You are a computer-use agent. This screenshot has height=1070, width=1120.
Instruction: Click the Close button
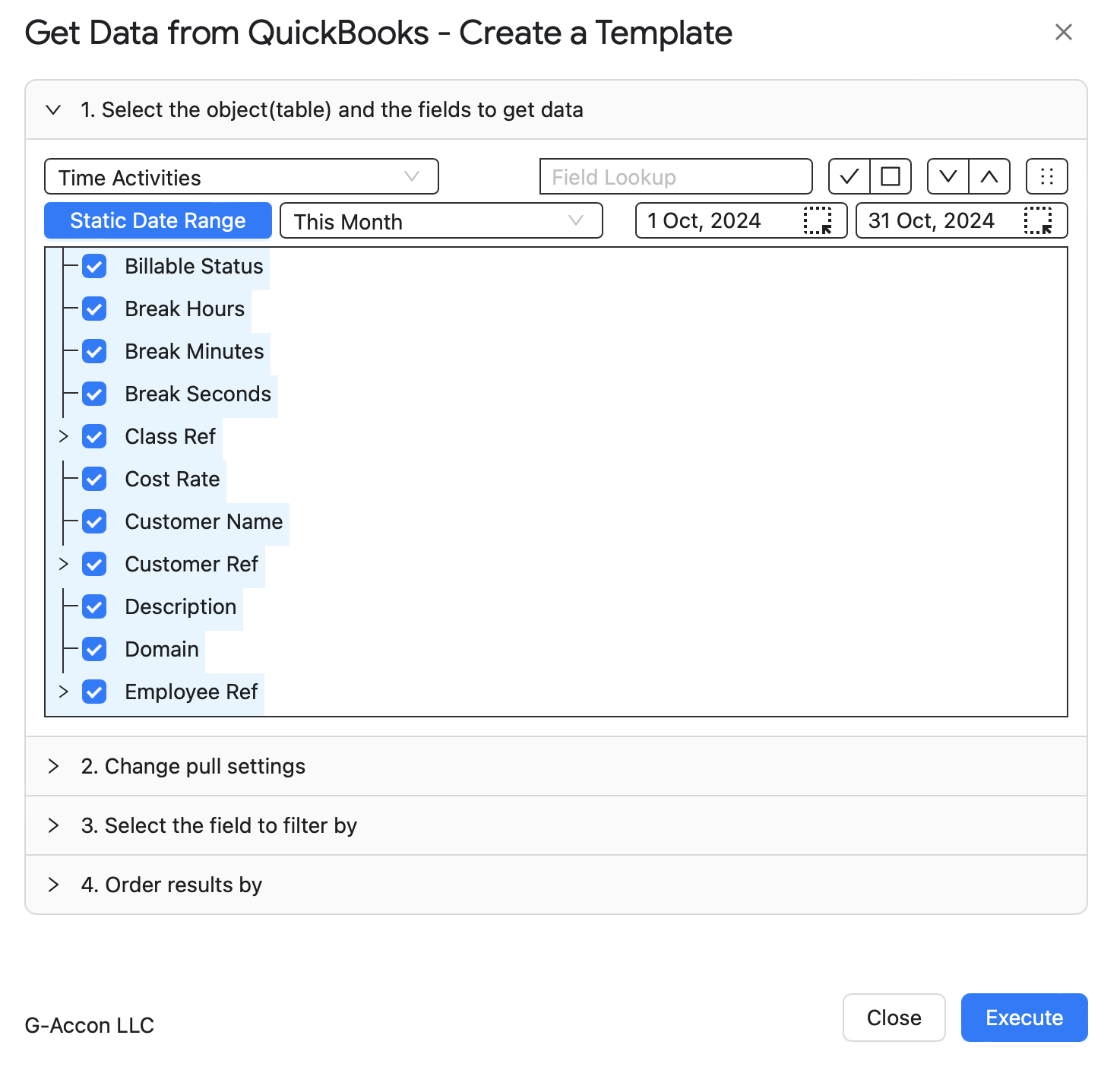tap(894, 1018)
